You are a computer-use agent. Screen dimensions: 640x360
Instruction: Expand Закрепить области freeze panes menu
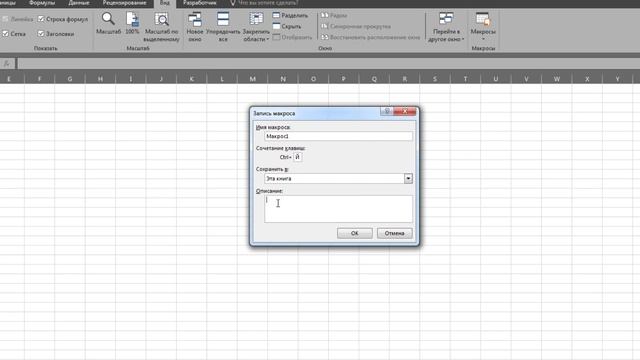pos(256,27)
